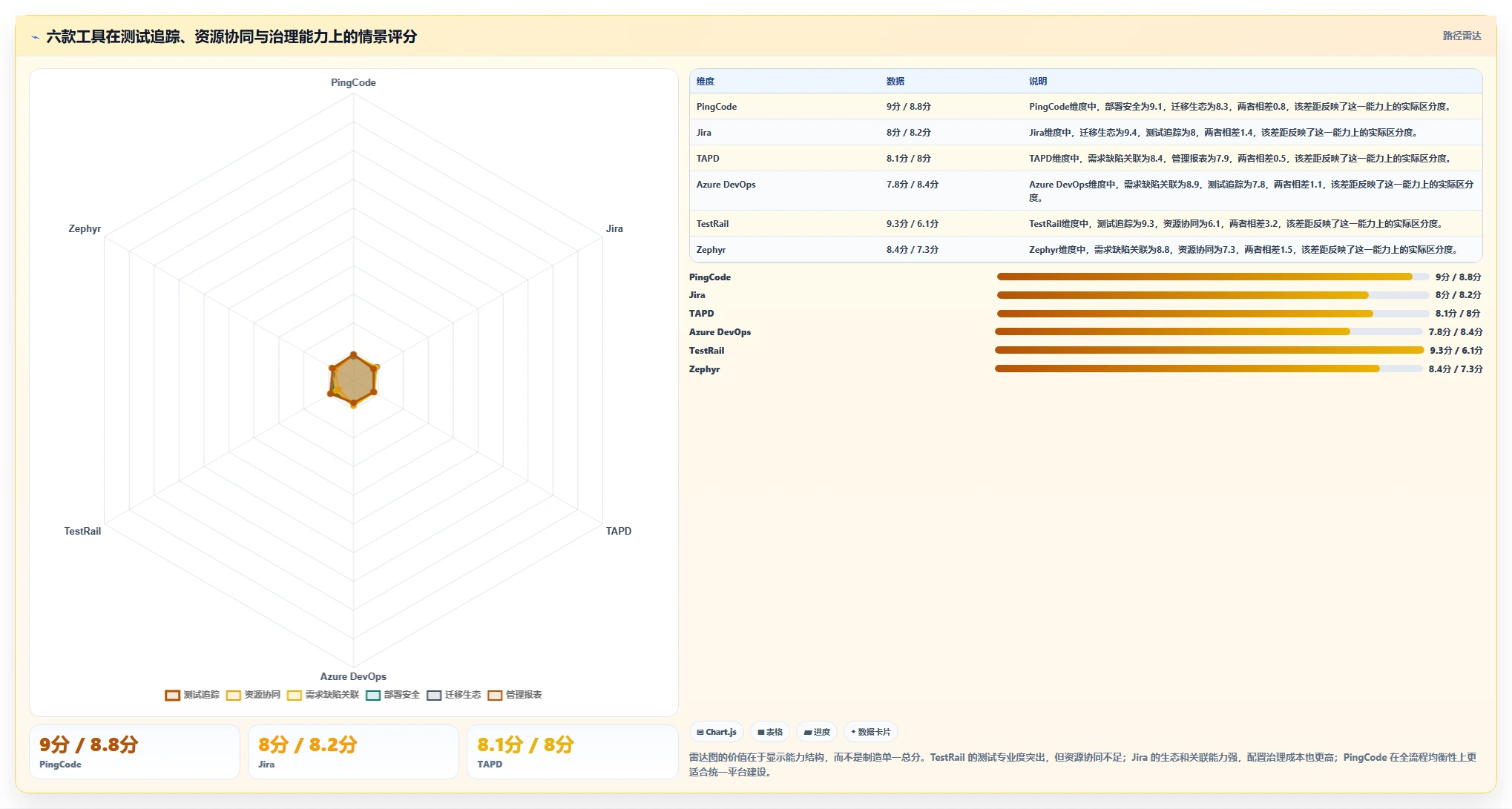Click the TAPD axis label on radar chart
Viewport: 1512px width, 809px height.
coord(619,531)
